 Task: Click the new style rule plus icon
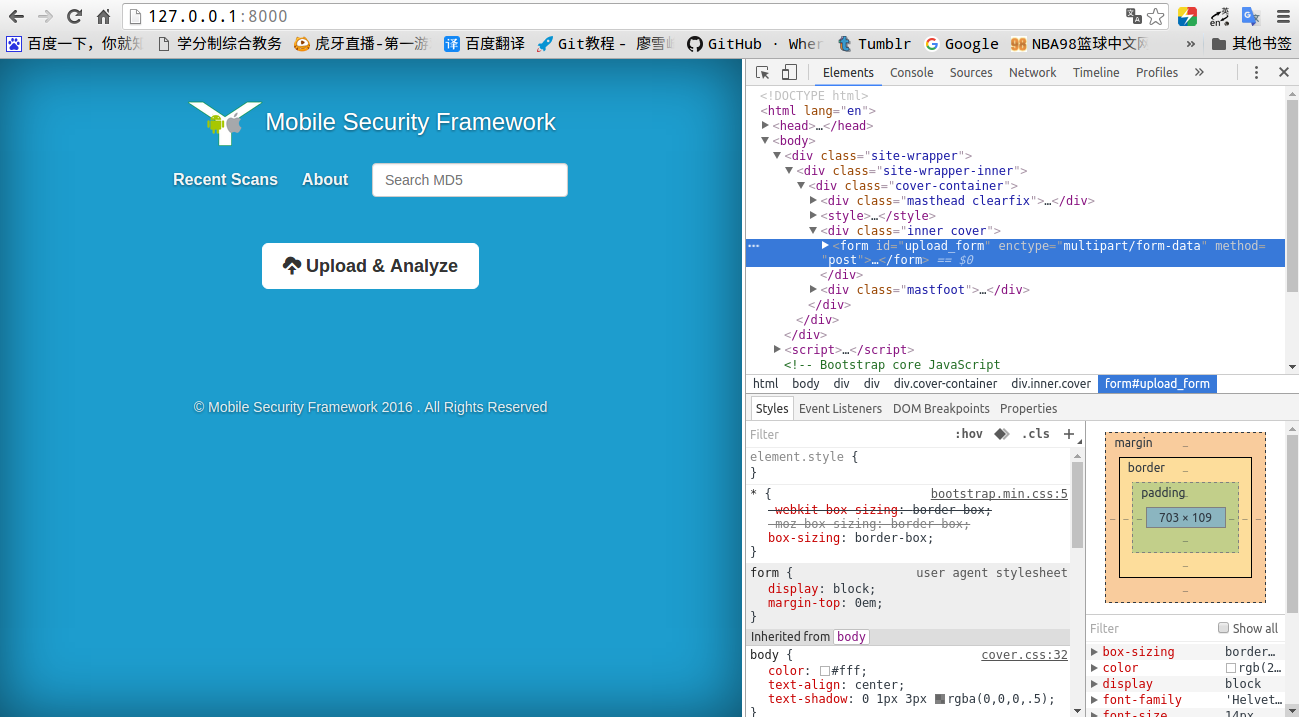click(x=1069, y=434)
